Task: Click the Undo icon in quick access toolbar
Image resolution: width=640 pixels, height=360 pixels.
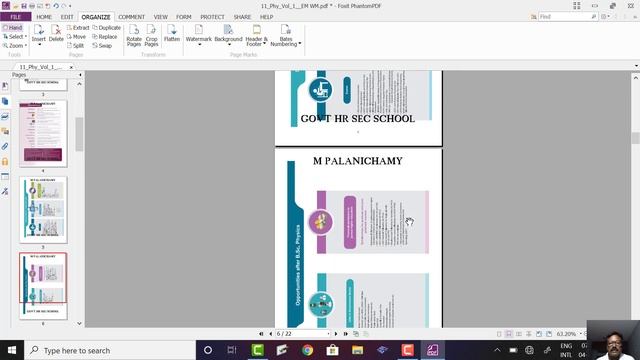Action: point(56,6)
